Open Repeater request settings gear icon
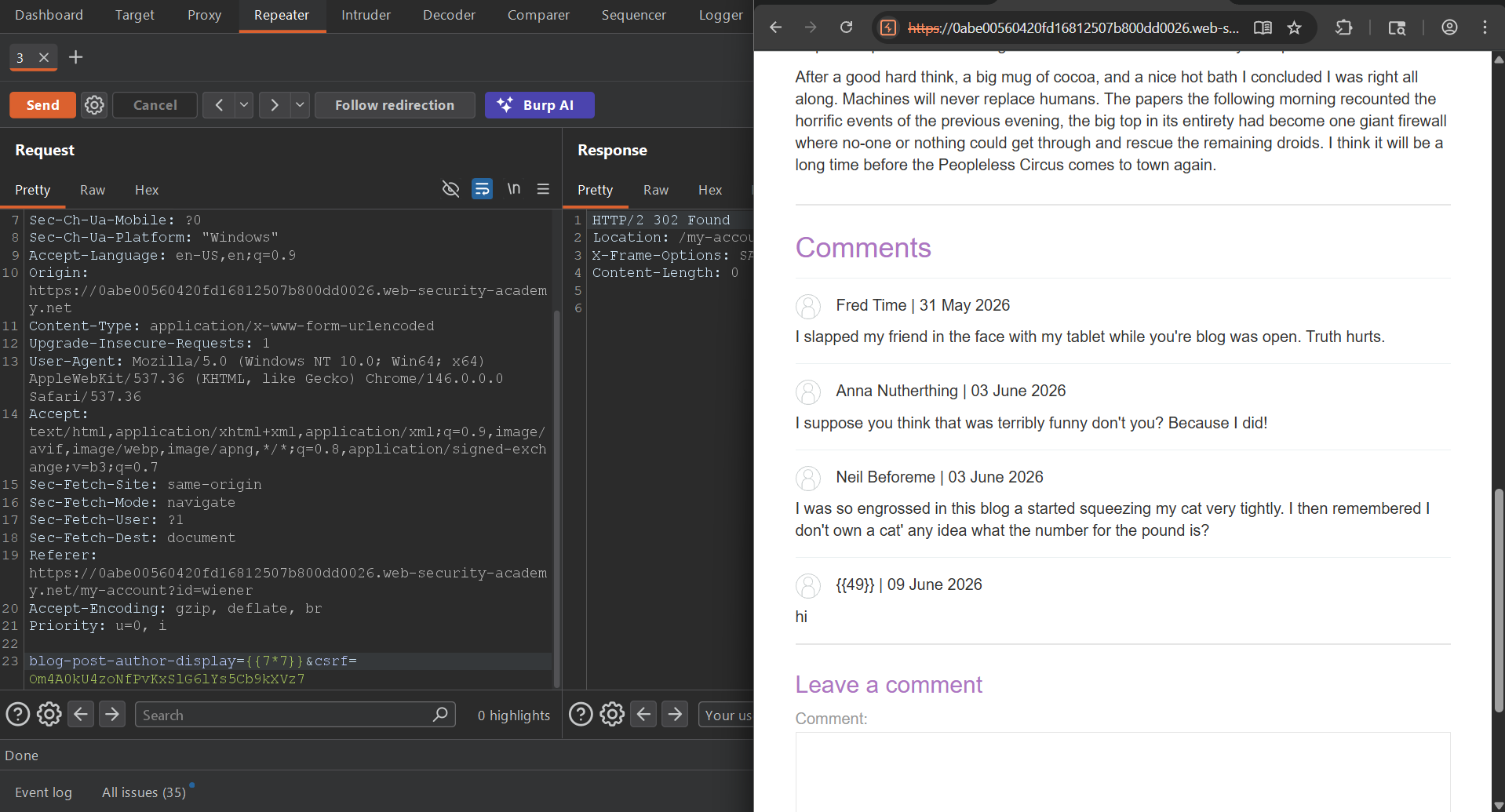Image resolution: width=1505 pixels, height=812 pixels. (94, 105)
